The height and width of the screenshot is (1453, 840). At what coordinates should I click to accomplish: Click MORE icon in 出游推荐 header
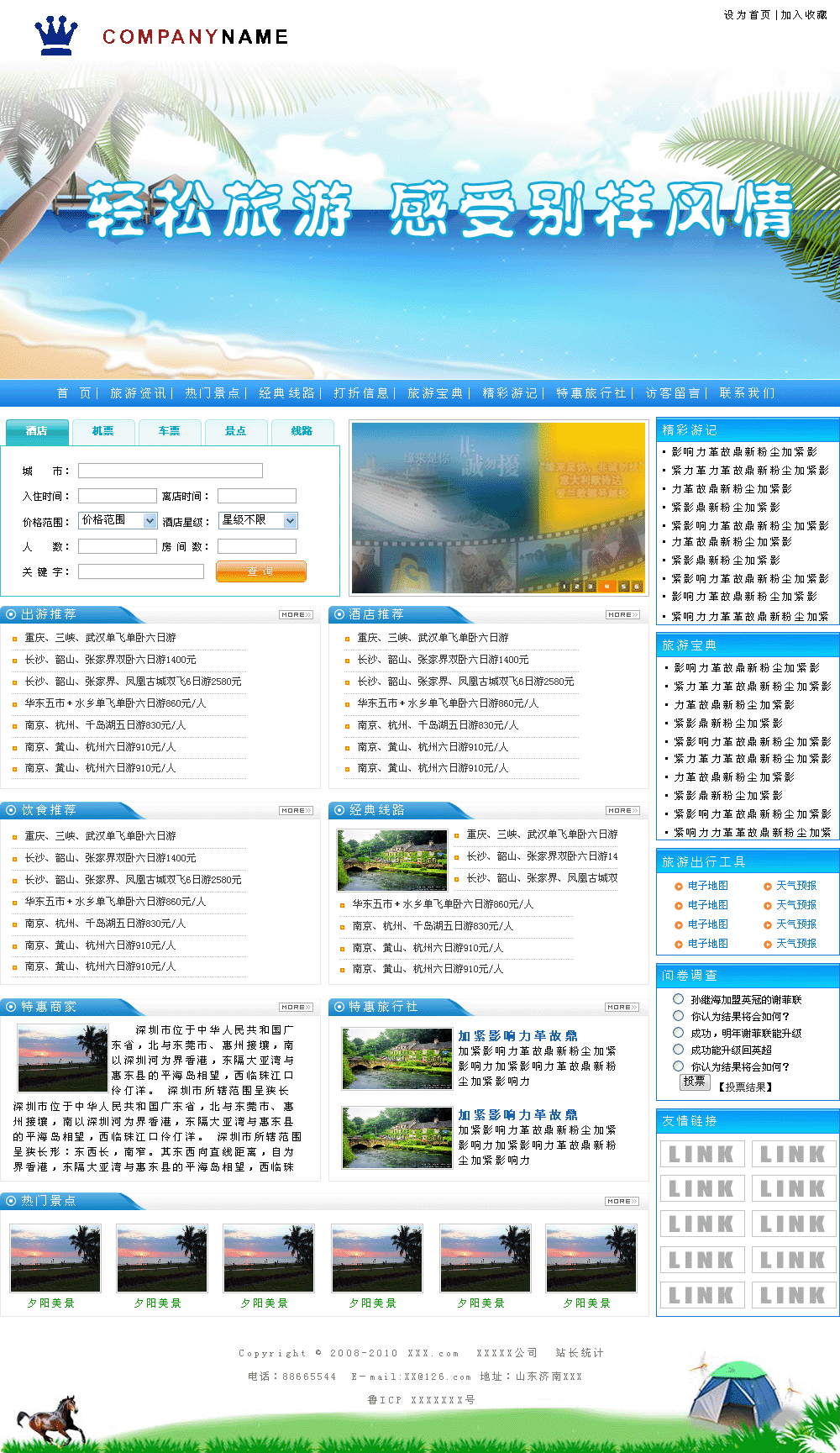pos(296,615)
